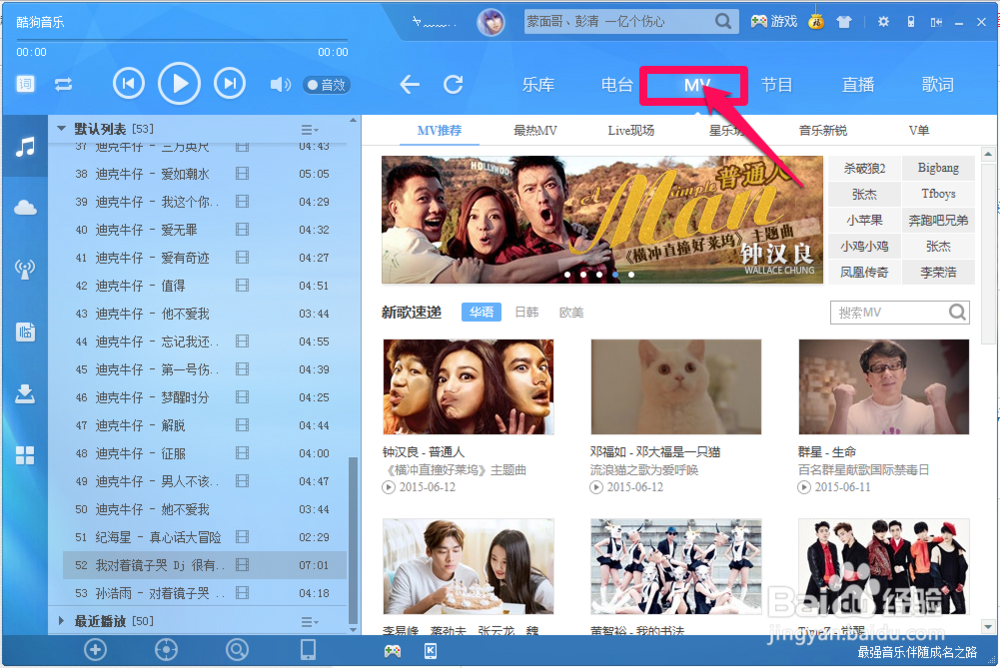Screen dimensions: 1000x668
Task: Switch to the 节目 tab
Action: (x=777, y=85)
